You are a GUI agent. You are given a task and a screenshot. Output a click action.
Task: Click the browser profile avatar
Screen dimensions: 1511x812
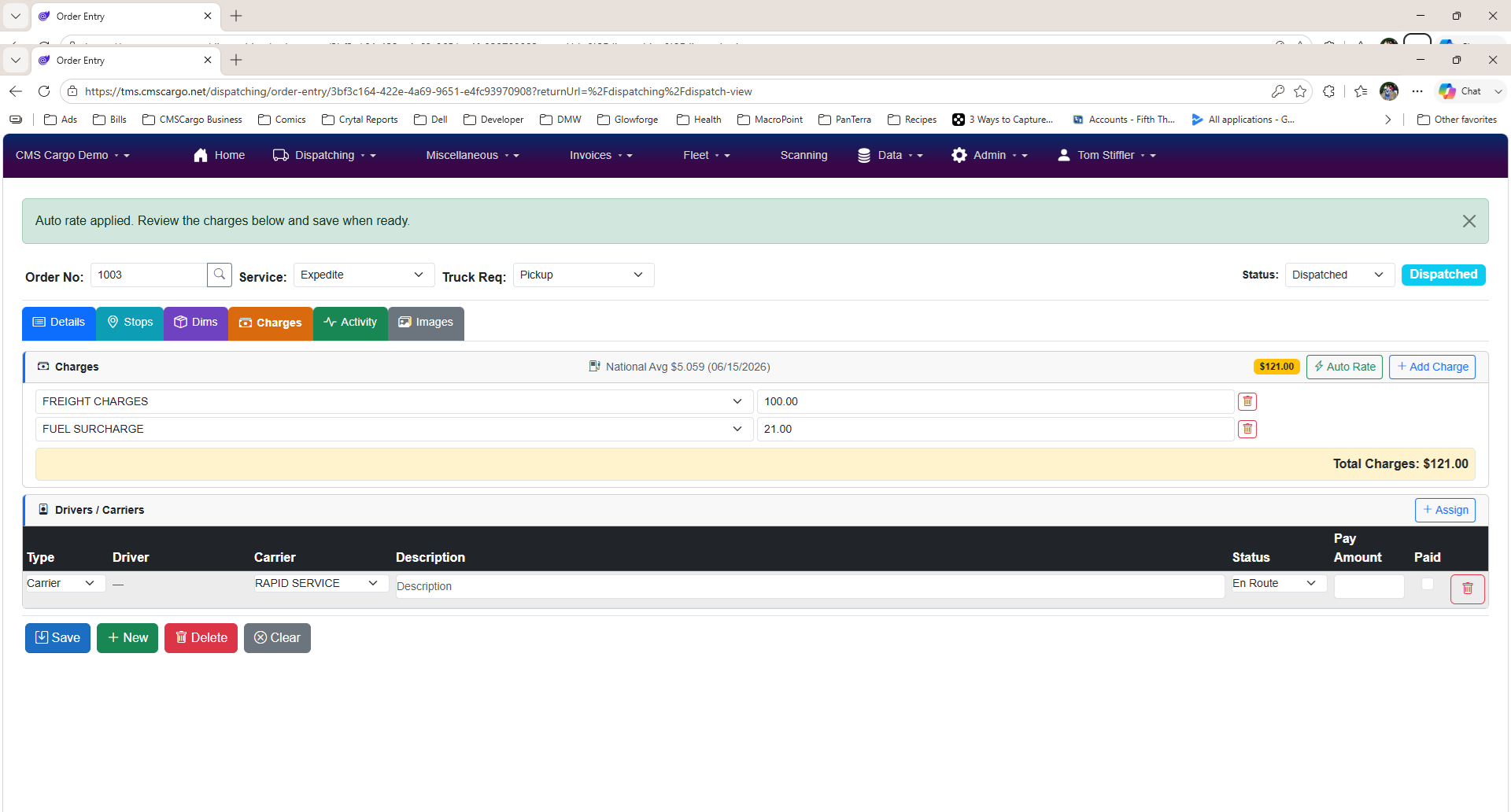pos(1389,91)
